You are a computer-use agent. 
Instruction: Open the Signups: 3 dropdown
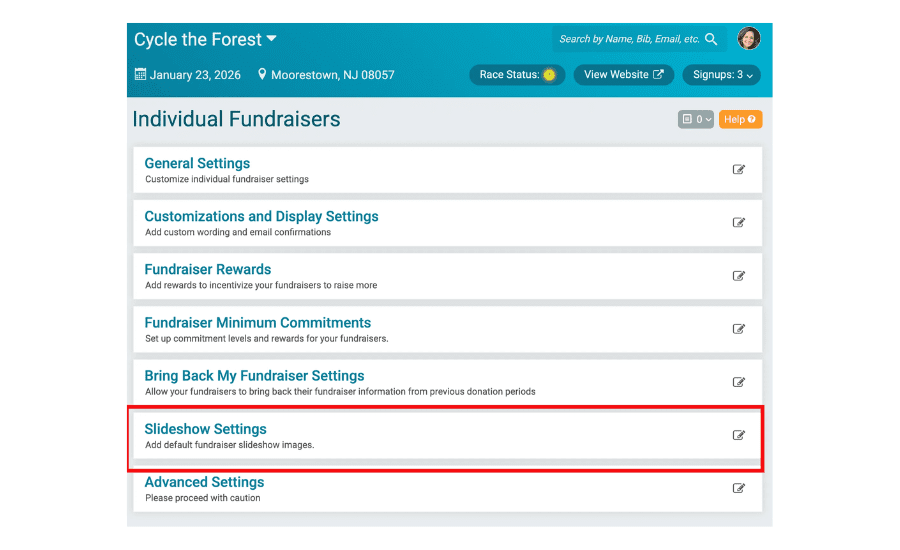coord(721,75)
